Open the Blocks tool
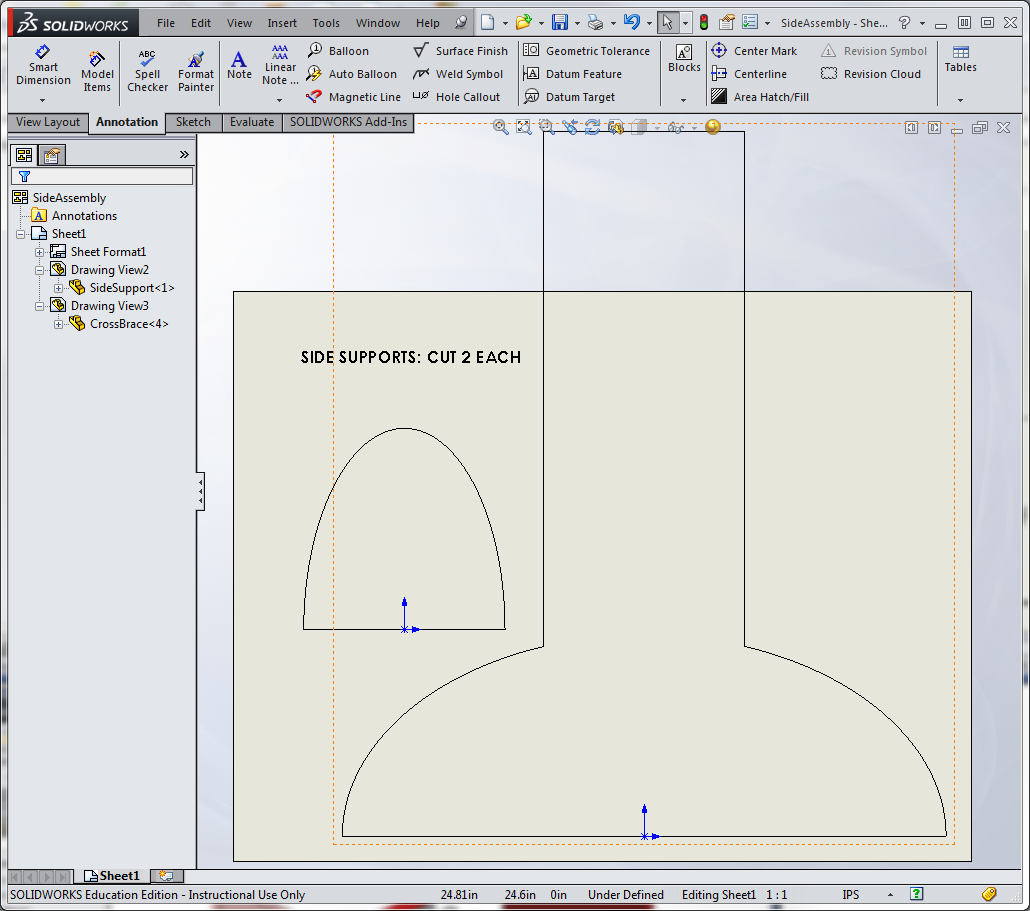The height and width of the screenshot is (911, 1030). (684, 58)
